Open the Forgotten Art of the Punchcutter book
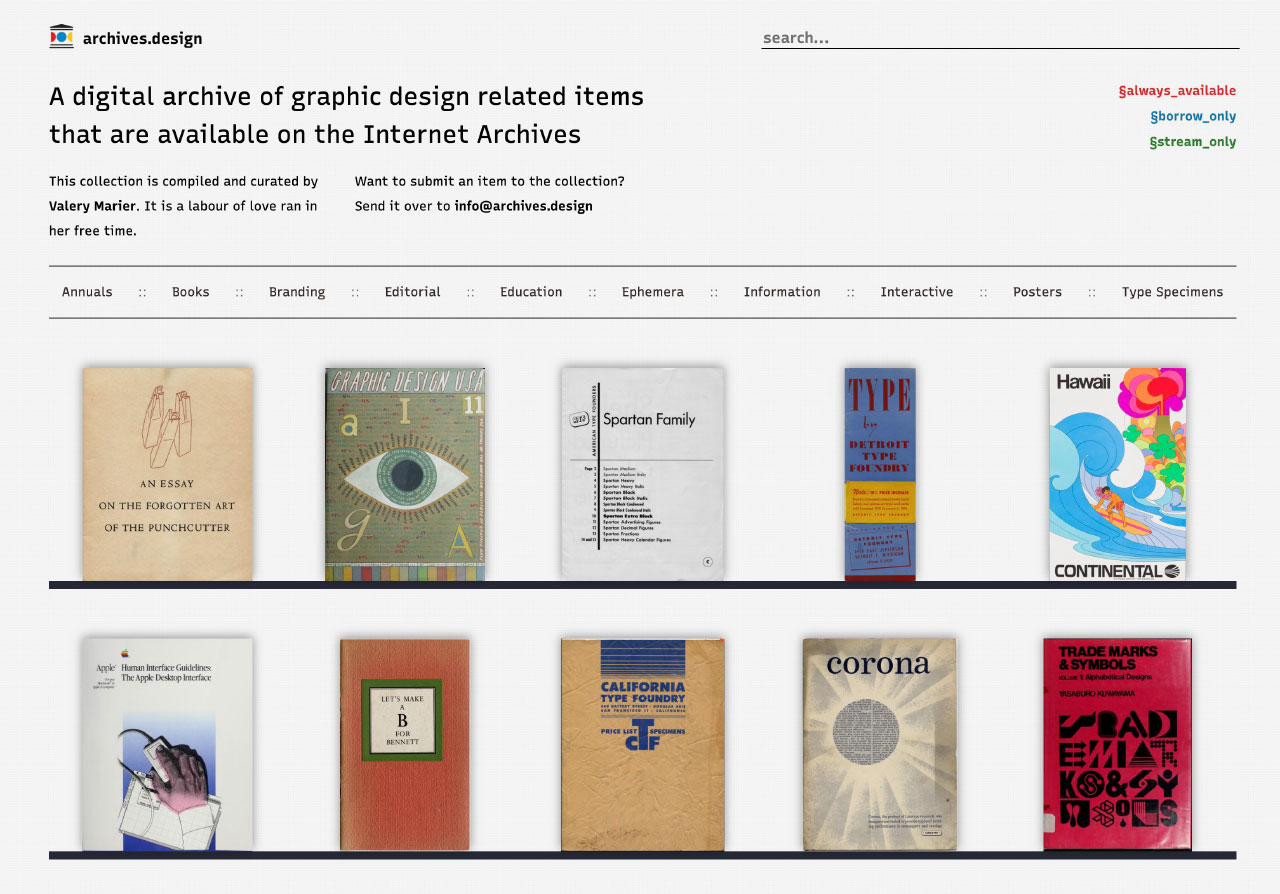 tap(168, 474)
